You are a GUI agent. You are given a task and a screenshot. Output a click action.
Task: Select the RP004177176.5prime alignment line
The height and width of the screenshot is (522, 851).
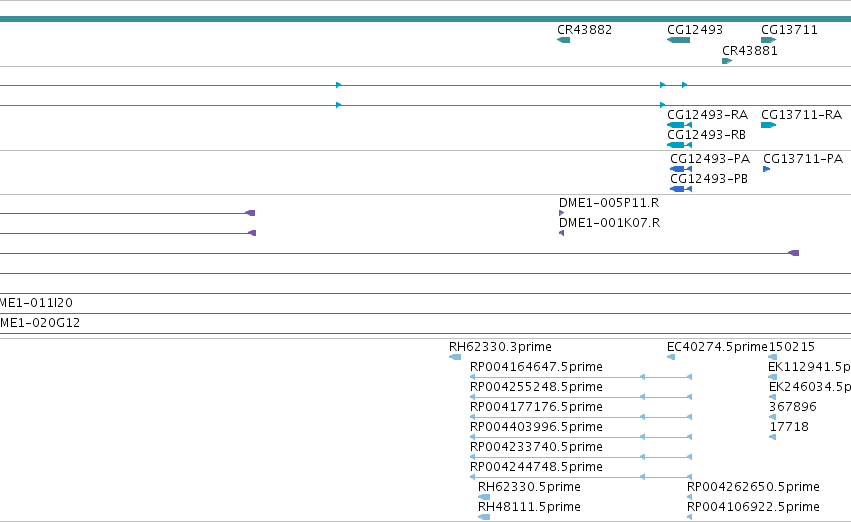pos(581,417)
